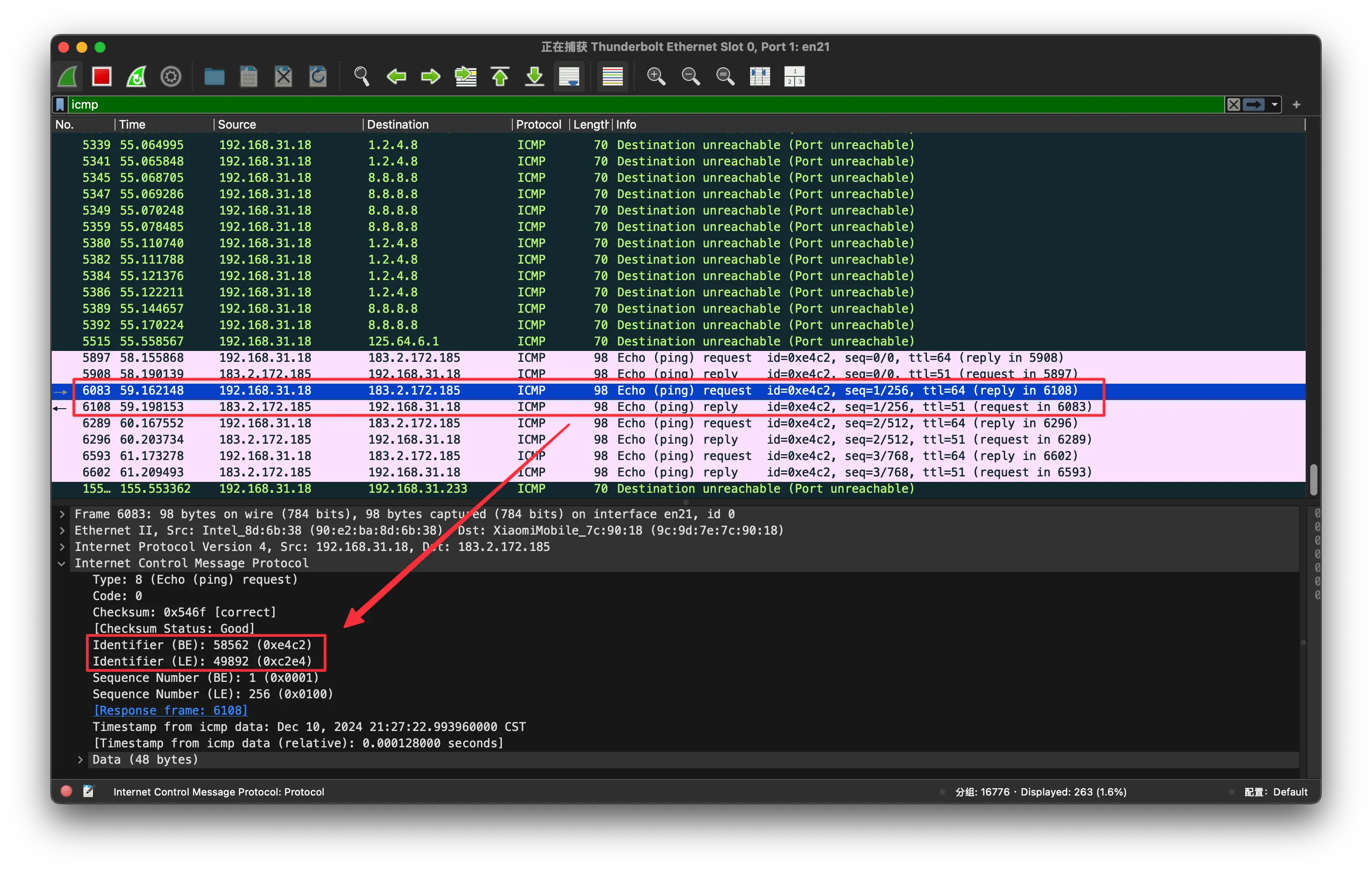
Task: Toggle packet colorization rules
Action: (x=612, y=76)
